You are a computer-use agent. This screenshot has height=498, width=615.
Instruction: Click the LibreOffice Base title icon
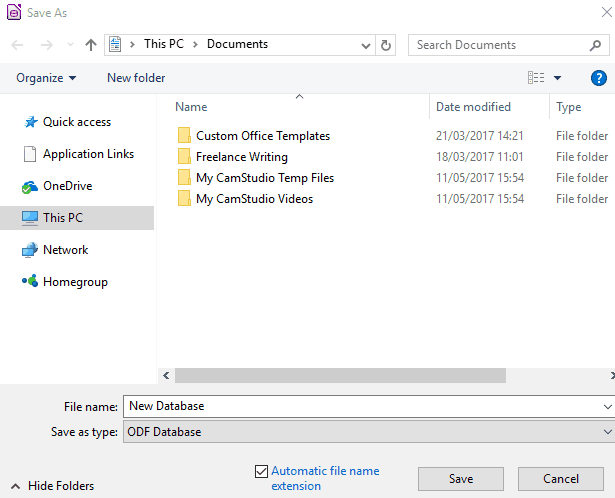pyautogui.click(x=14, y=12)
